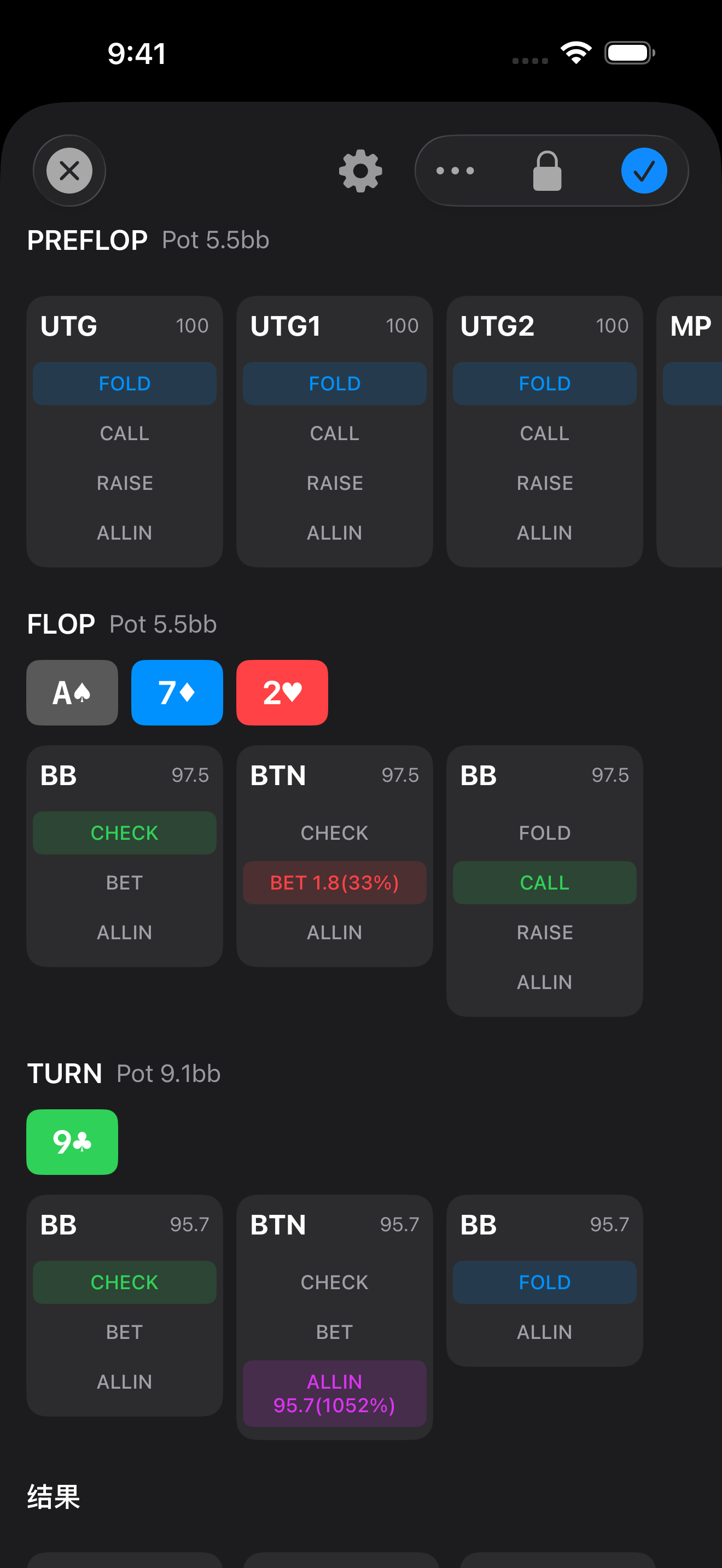This screenshot has height=1568, width=722.
Task: Tap the blue checkmark confirm icon
Action: click(643, 171)
